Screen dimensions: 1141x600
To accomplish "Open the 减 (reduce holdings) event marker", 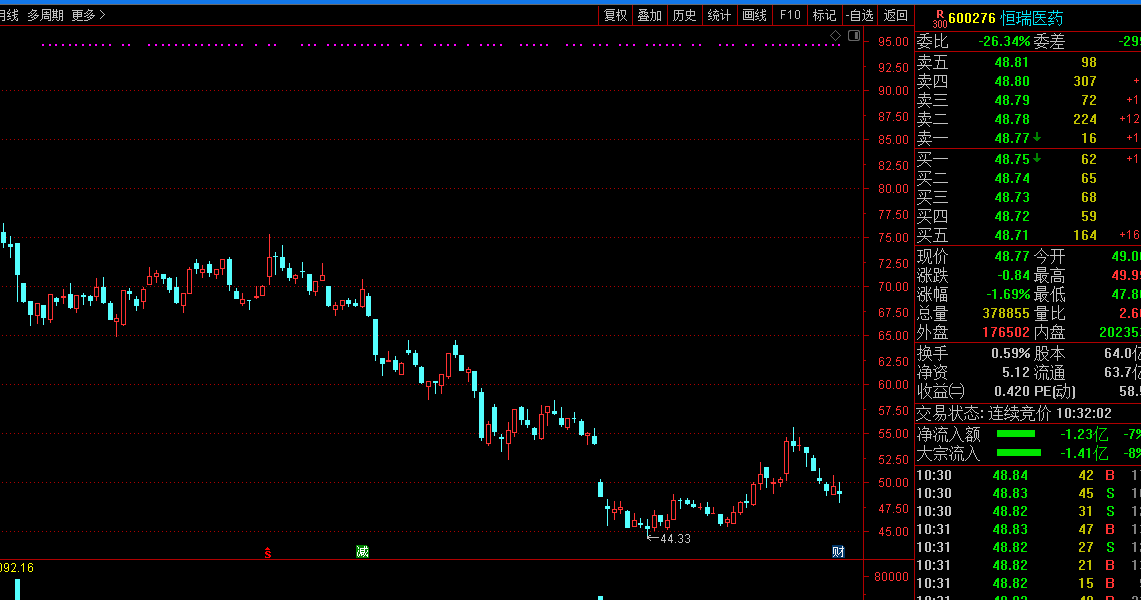I will pos(362,551).
